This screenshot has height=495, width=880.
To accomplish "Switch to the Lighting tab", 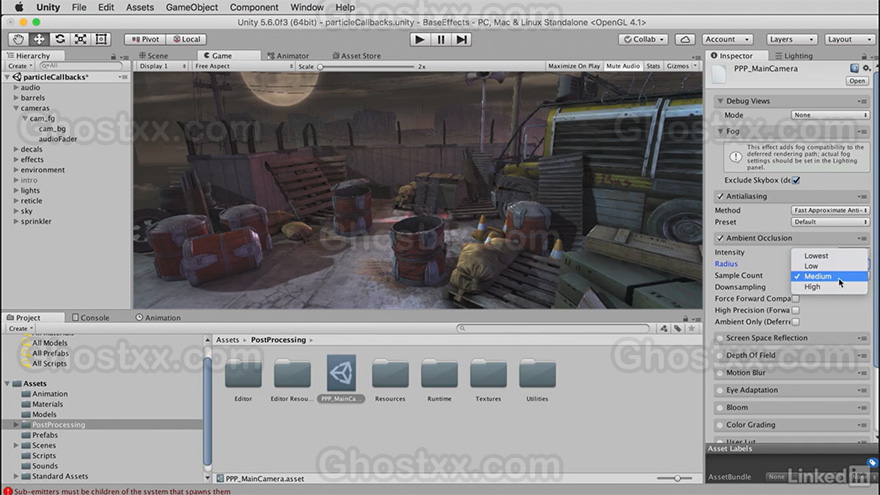I will coord(794,56).
